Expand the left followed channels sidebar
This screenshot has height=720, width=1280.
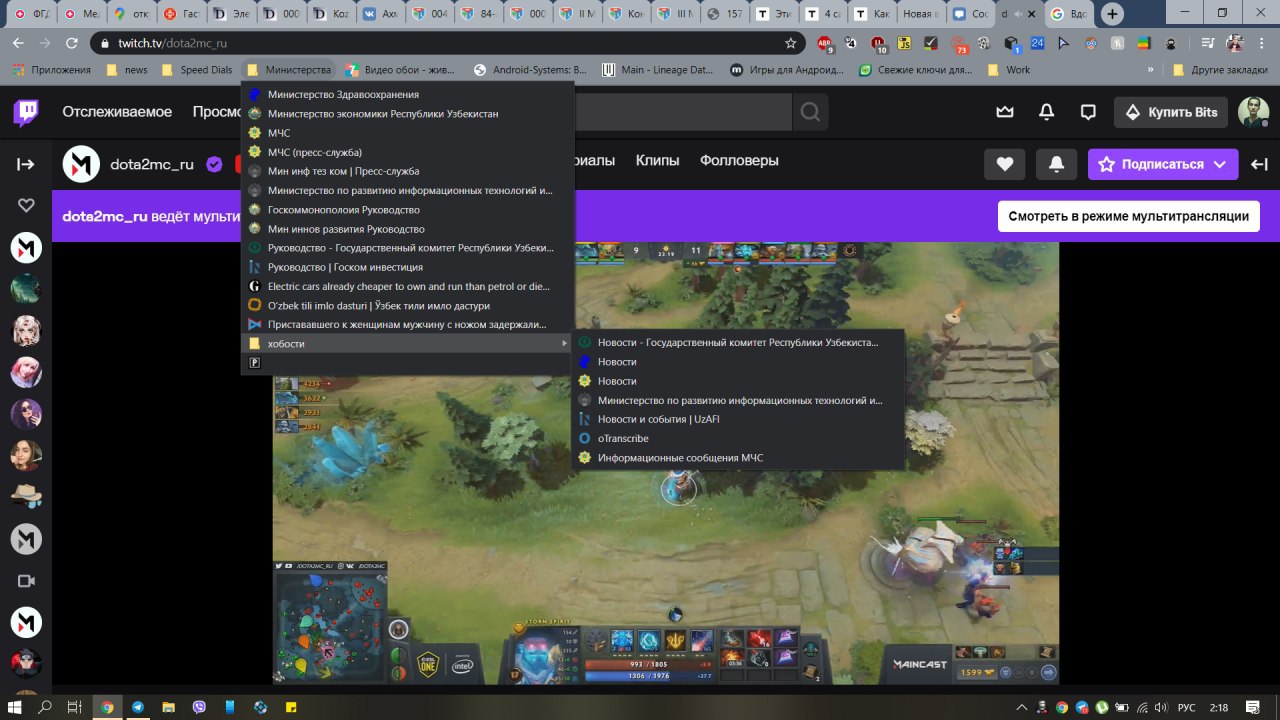[26, 164]
